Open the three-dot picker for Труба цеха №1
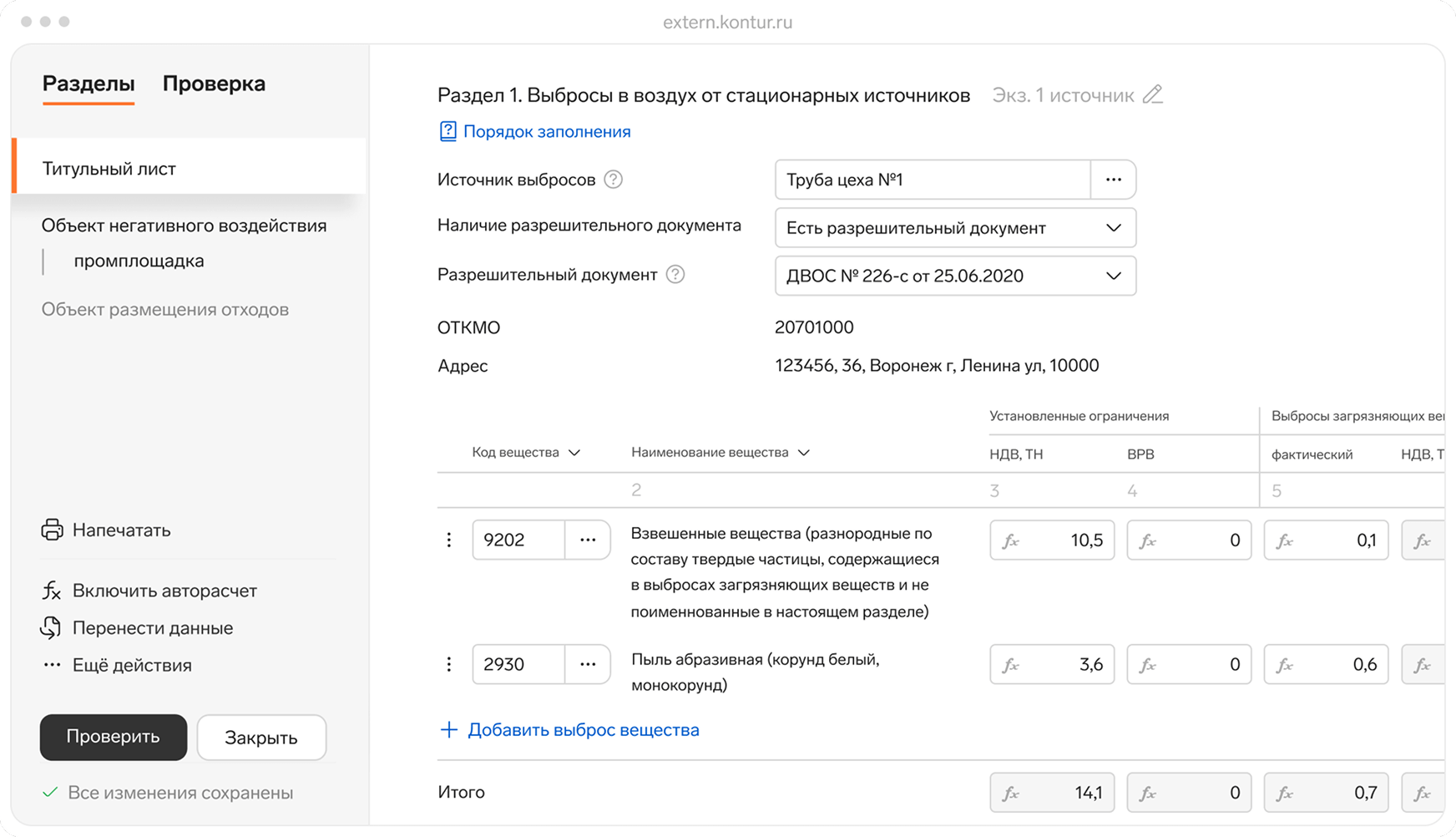The image size is (1456, 837). pyautogui.click(x=1113, y=180)
